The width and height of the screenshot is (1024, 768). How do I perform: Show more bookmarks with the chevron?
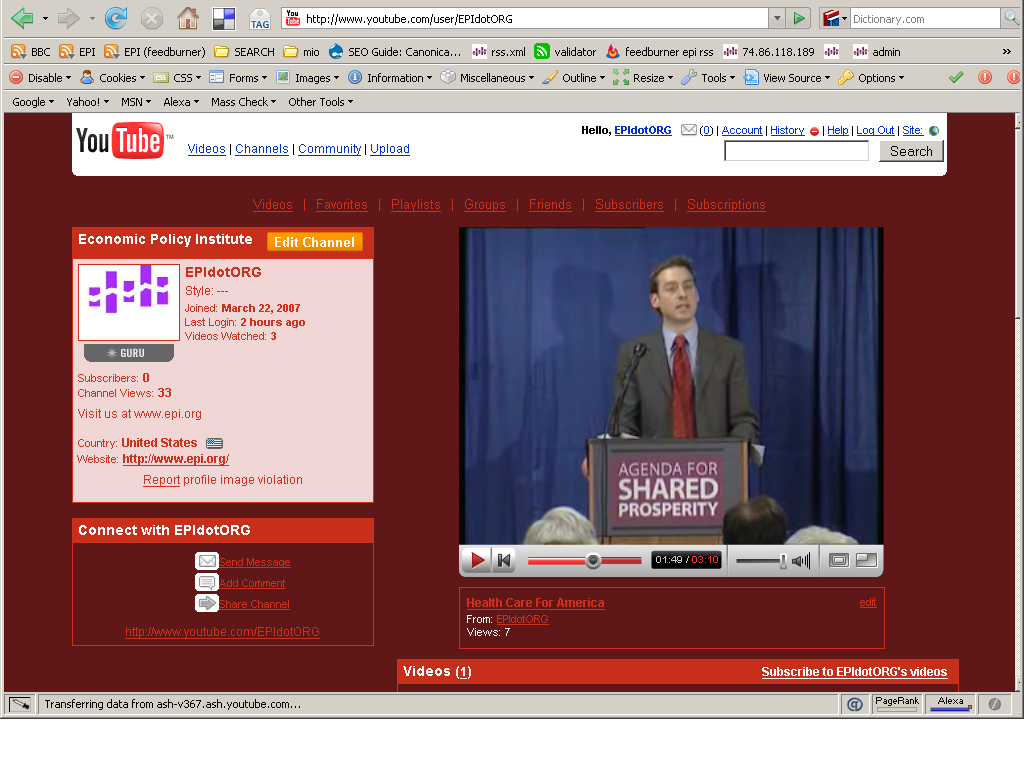pos(1006,52)
